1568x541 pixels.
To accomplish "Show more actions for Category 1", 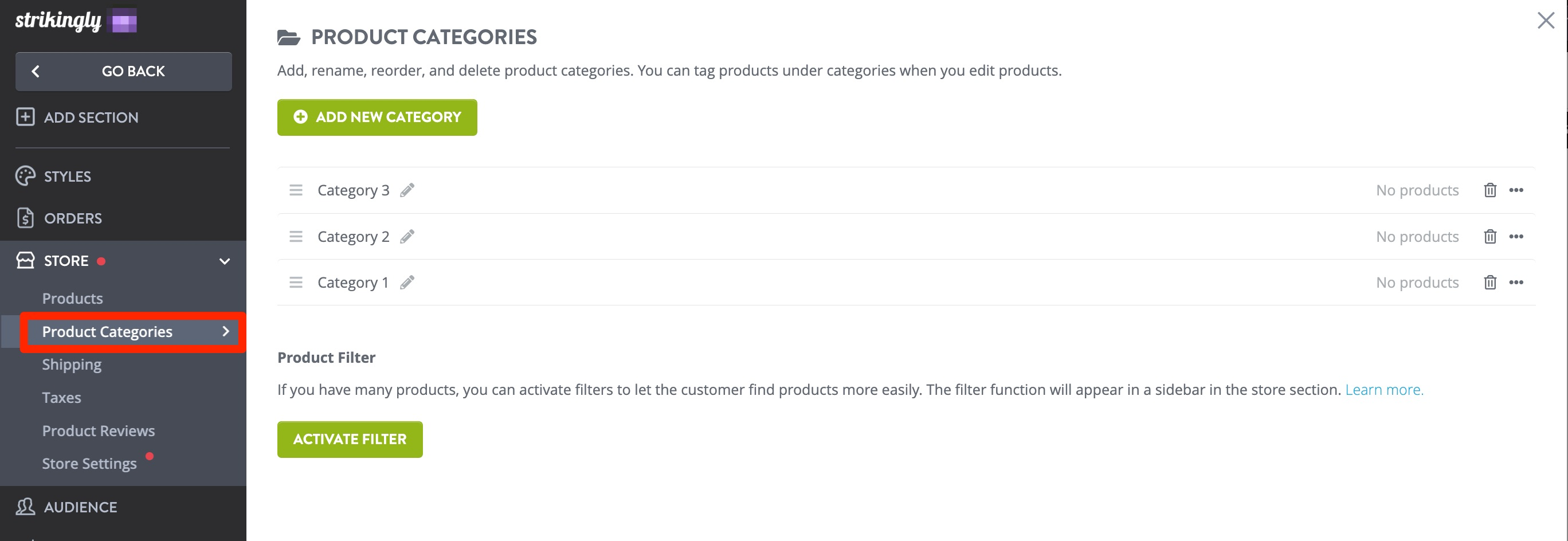I will (1516, 283).
